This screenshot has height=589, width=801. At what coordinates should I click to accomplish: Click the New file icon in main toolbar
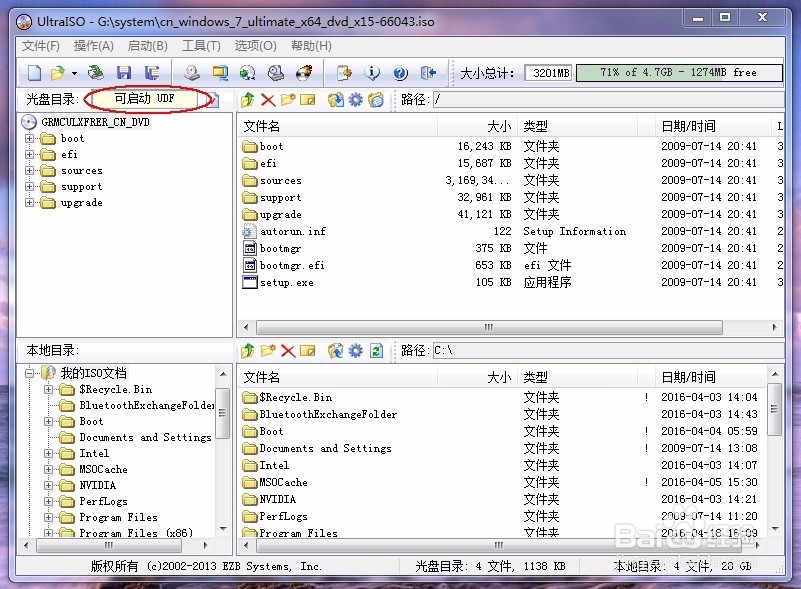click(x=34, y=73)
